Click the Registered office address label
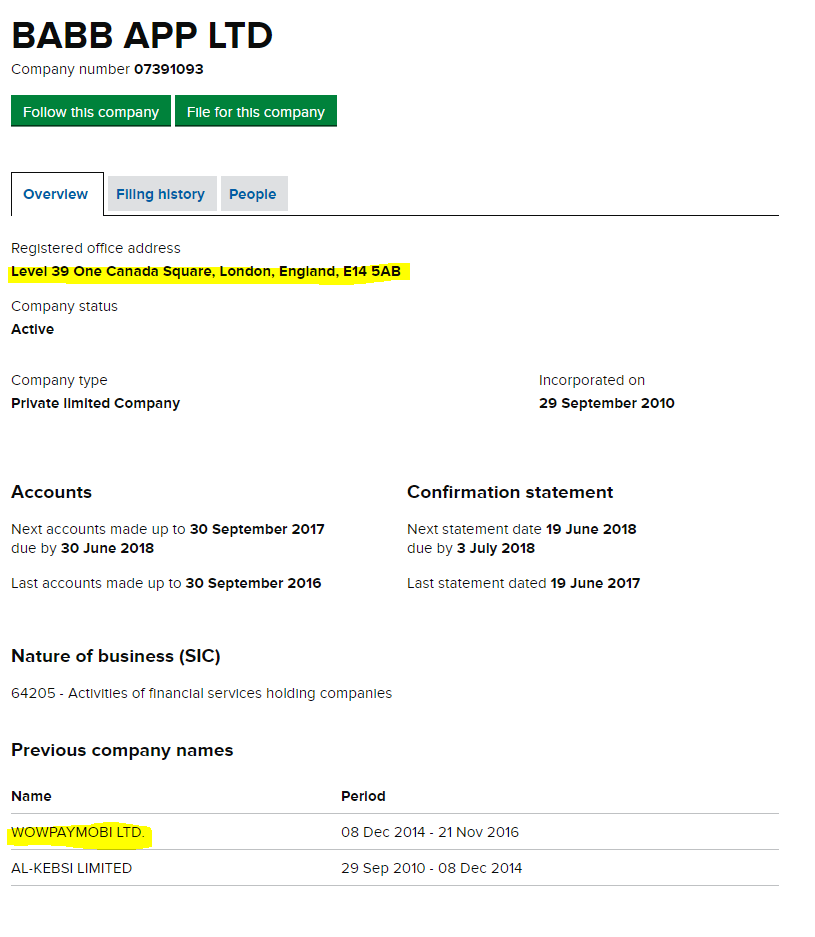 [x=96, y=248]
